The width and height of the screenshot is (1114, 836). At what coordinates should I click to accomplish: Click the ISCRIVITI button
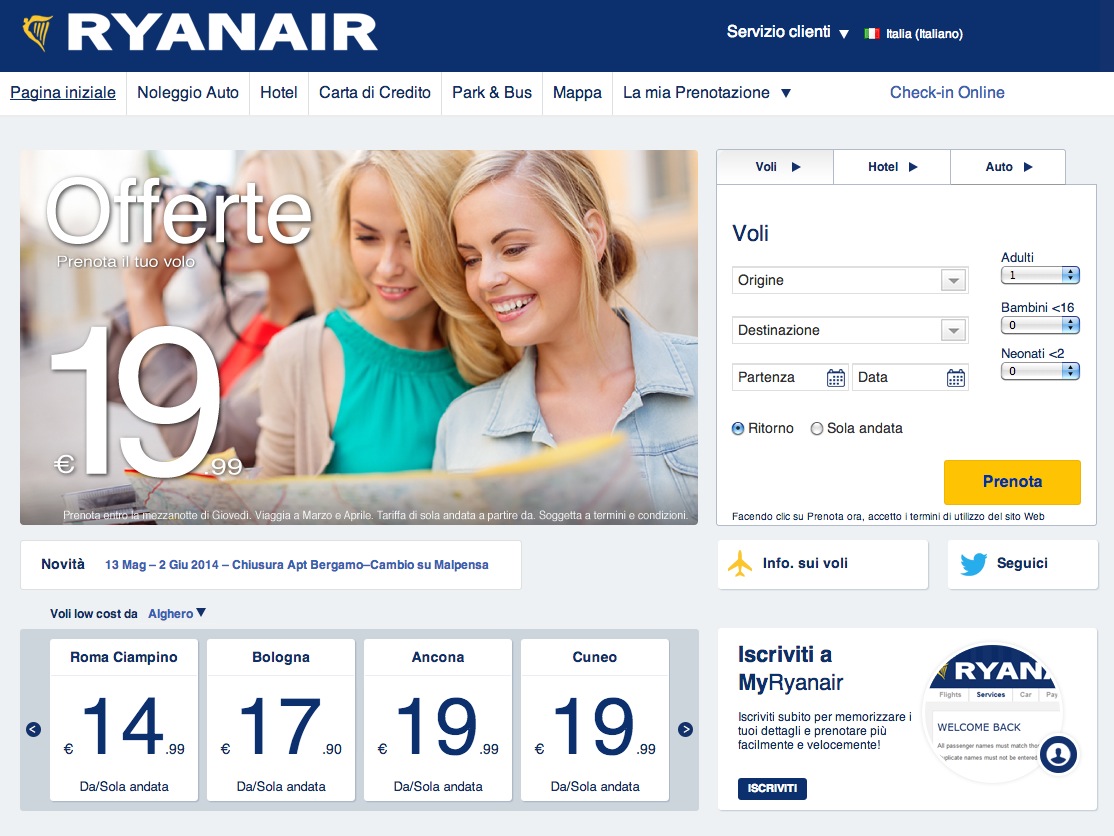click(772, 788)
